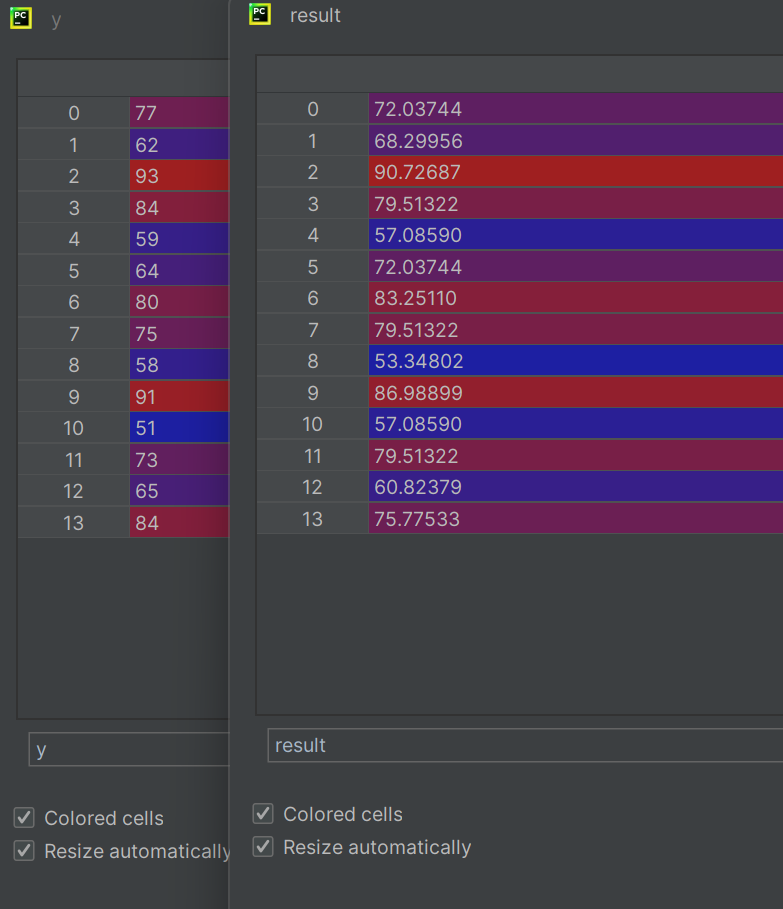Click row header 12 in y table
The width and height of the screenshot is (783, 909).
pyautogui.click(x=74, y=491)
